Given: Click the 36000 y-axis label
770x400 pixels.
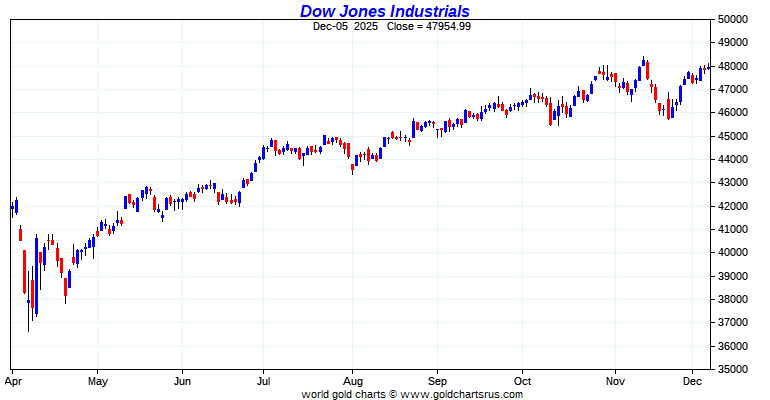Looking at the screenshot, I should tap(733, 346).
